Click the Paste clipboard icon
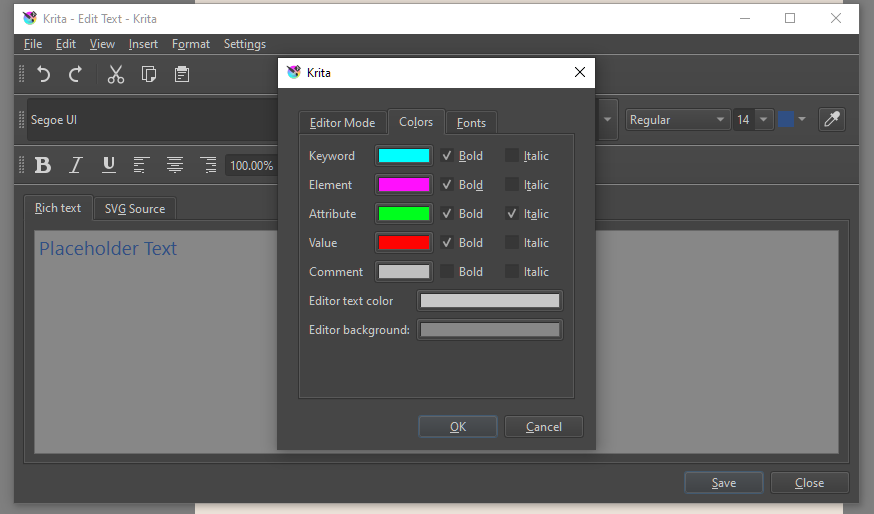This screenshot has width=874, height=514. pyautogui.click(x=182, y=74)
